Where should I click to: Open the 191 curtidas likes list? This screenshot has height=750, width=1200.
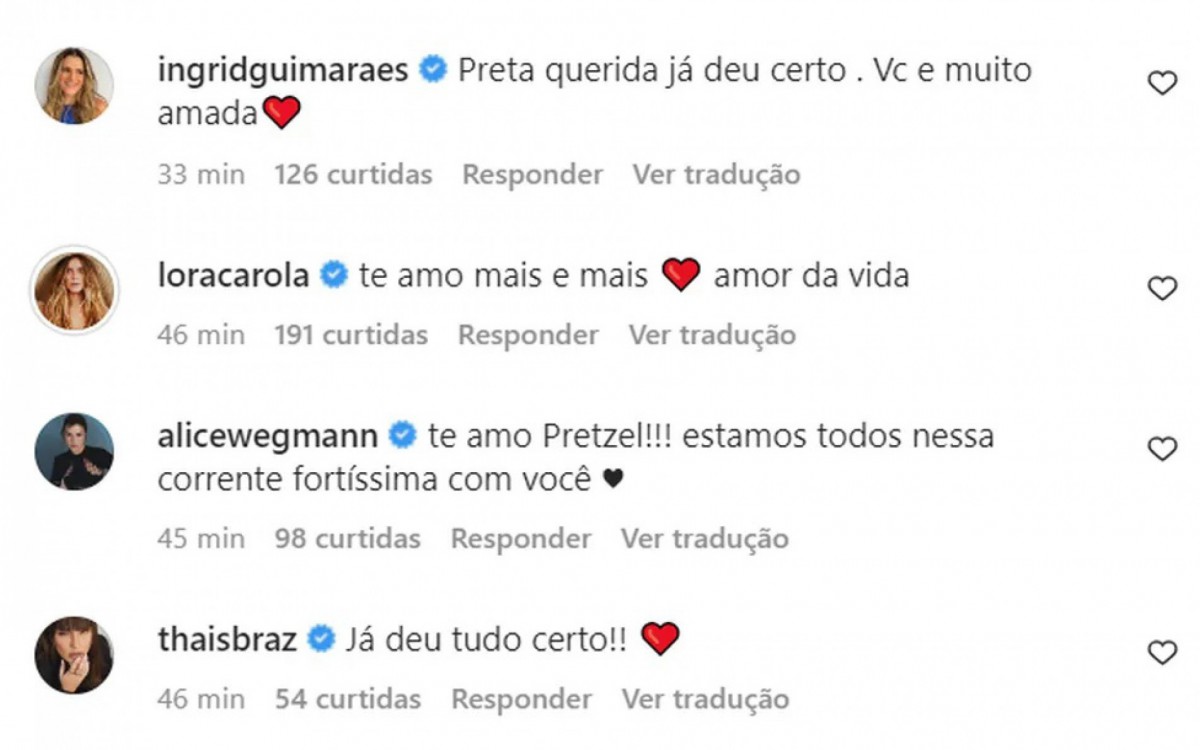point(351,335)
